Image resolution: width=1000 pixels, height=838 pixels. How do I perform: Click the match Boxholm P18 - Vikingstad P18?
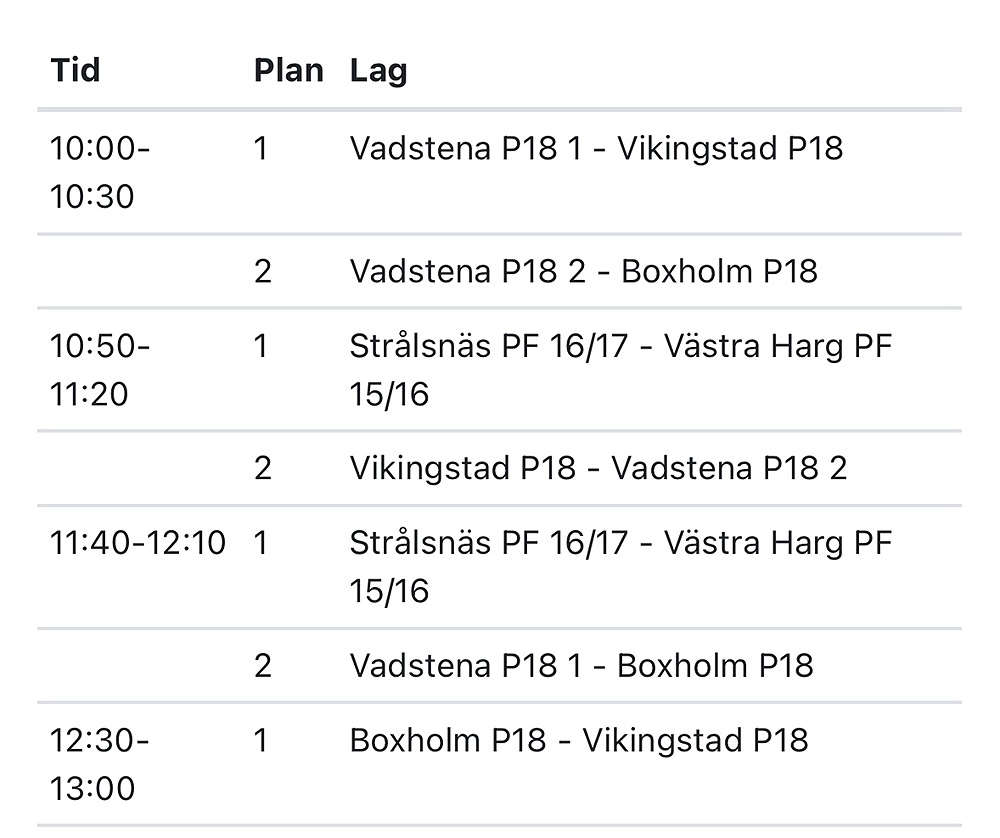pyautogui.click(x=578, y=740)
